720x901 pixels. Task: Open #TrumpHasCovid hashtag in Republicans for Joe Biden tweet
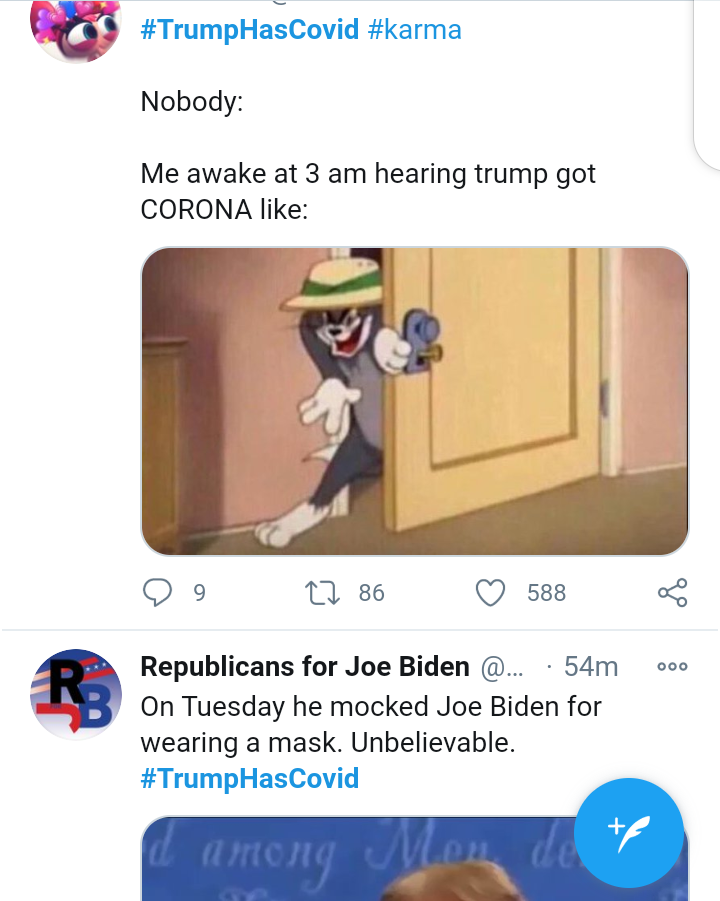click(x=250, y=779)
